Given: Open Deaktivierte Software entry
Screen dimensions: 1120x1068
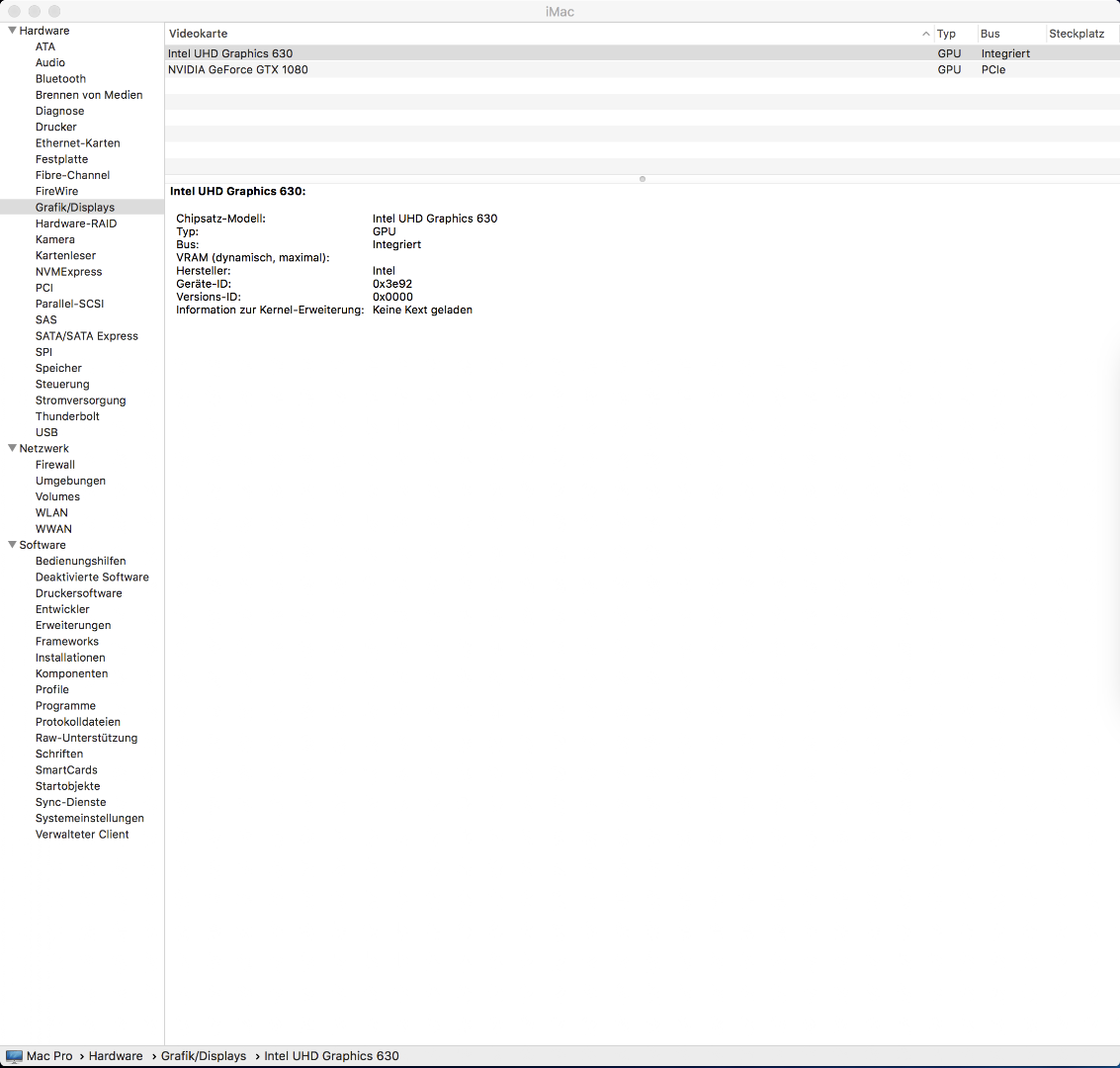Looking at the screenshot, I should pyautogui.click(x=92, y=578).
